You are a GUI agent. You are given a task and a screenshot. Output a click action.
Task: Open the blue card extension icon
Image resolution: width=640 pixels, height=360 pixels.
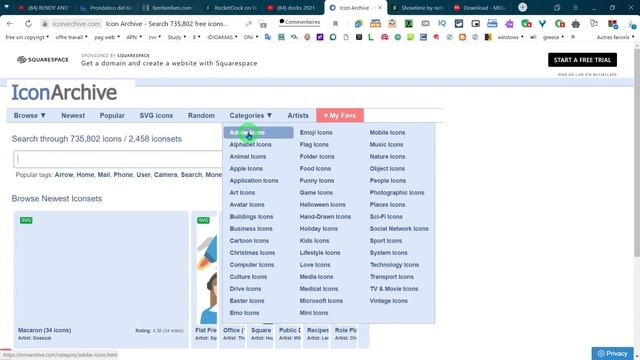[492, 24]
